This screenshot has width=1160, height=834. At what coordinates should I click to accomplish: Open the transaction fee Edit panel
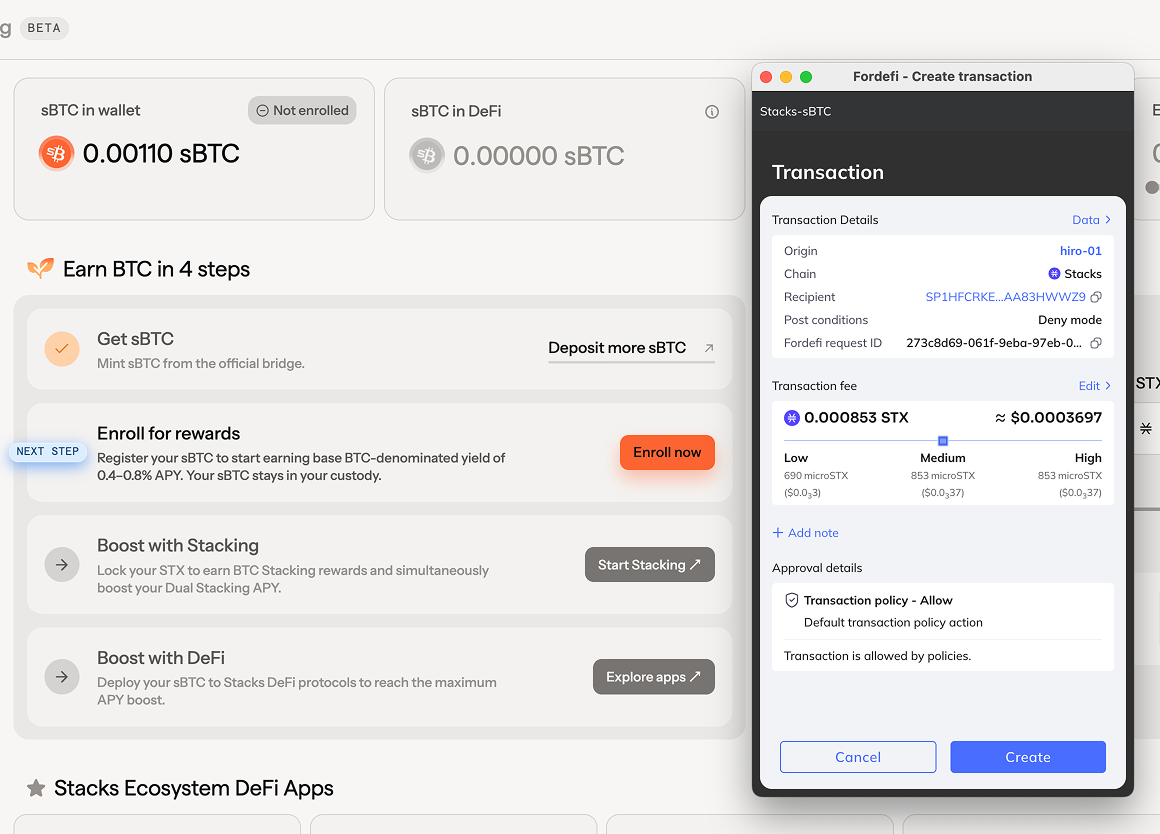pos(1094,386)
